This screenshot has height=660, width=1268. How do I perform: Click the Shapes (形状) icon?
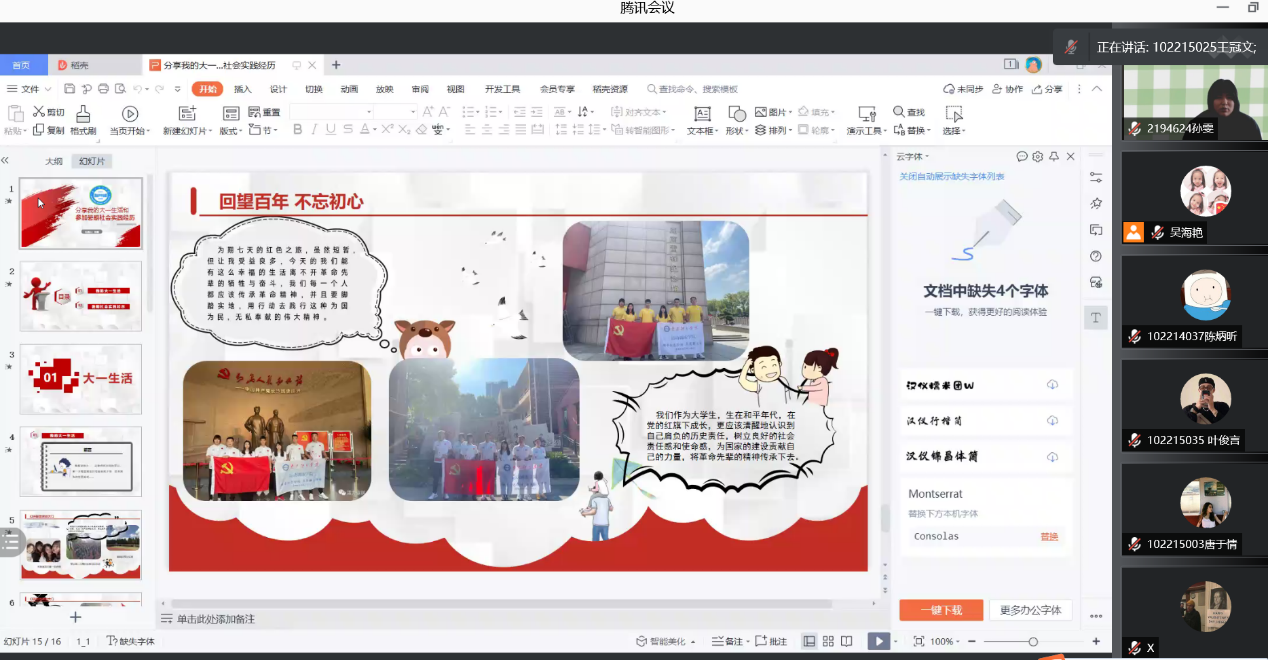tap(737, 114)
